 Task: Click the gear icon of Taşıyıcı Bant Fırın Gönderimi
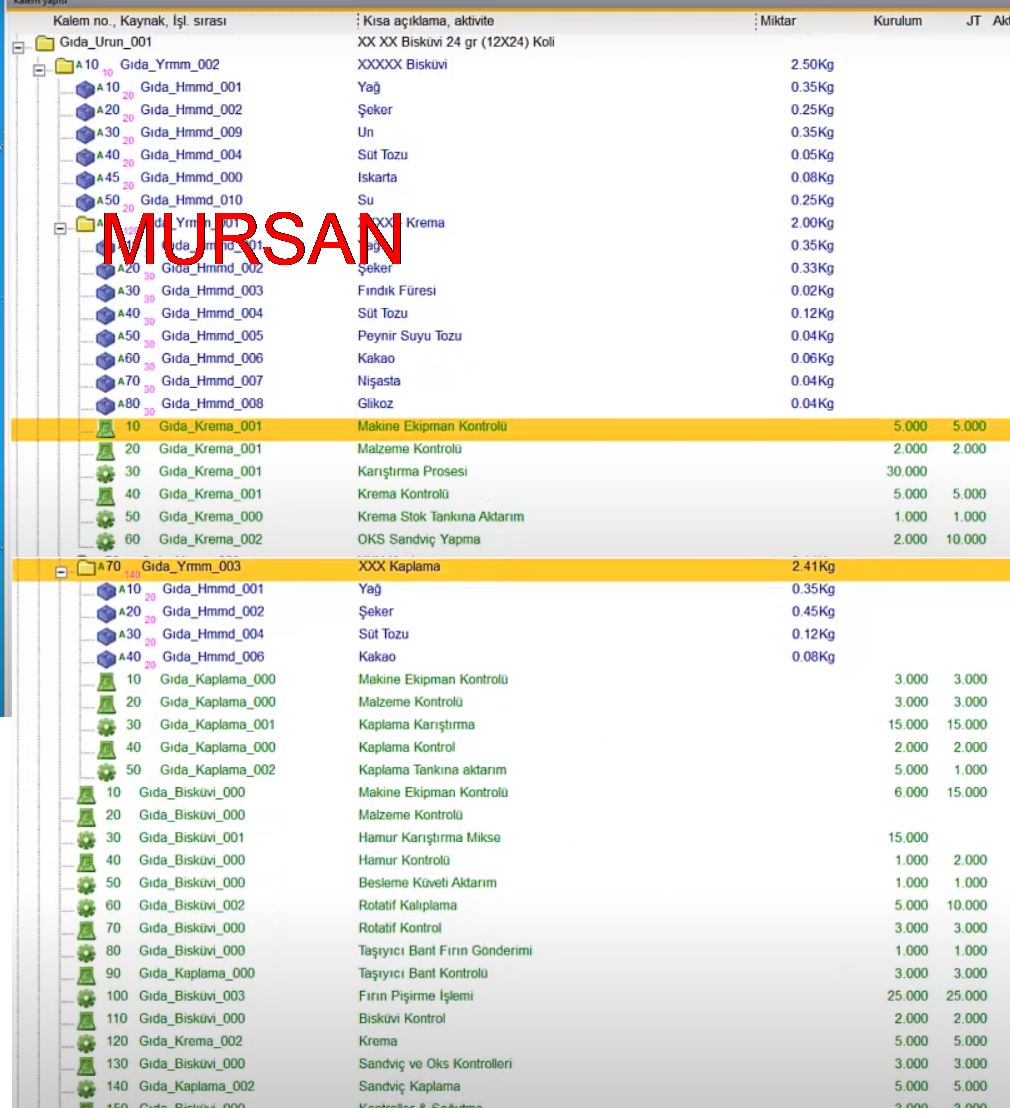[x=86, y=952]
